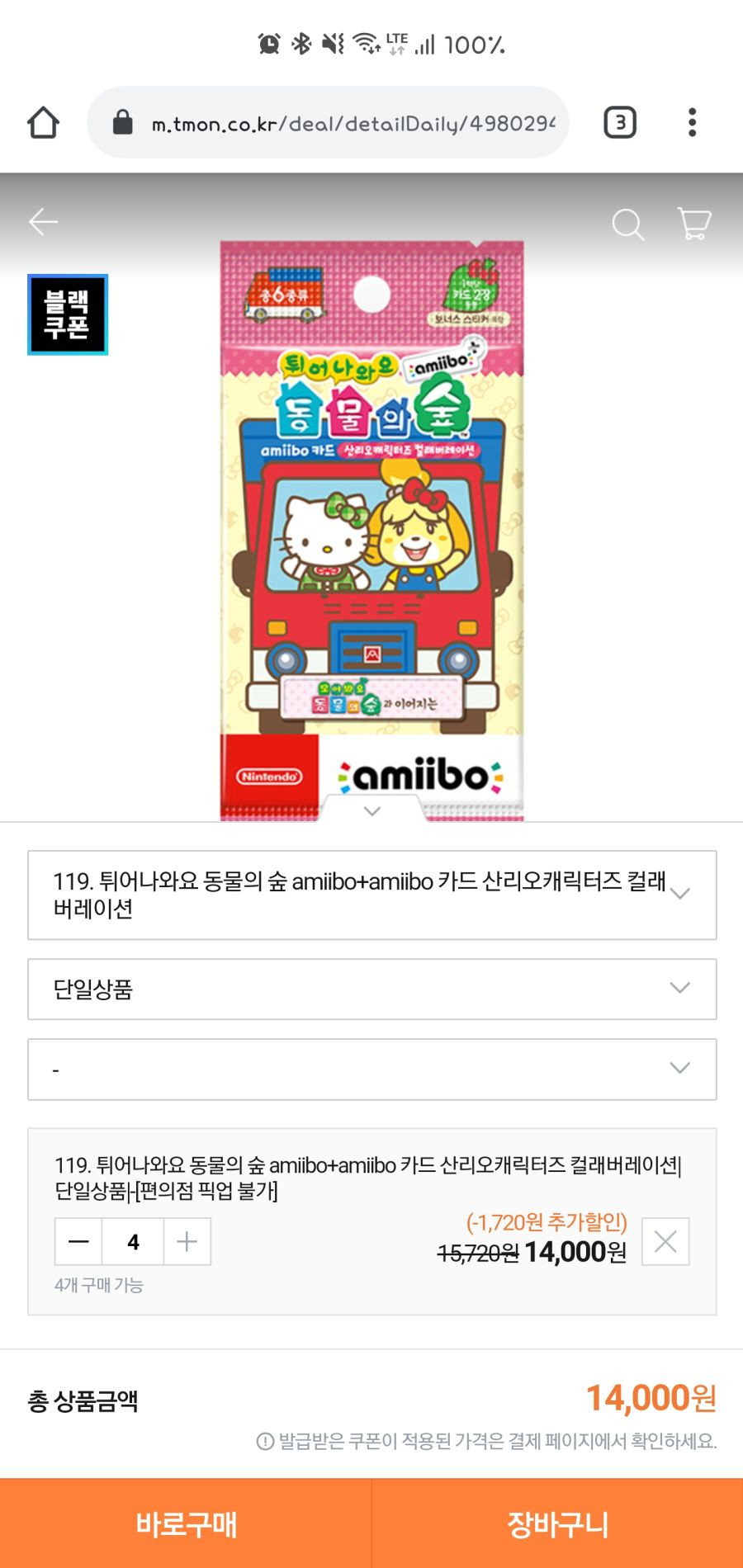The height and width of the screenshot is (1568, 743).
Task: Tap the secure padlock icon in address bar
Action: click(122, 123)
